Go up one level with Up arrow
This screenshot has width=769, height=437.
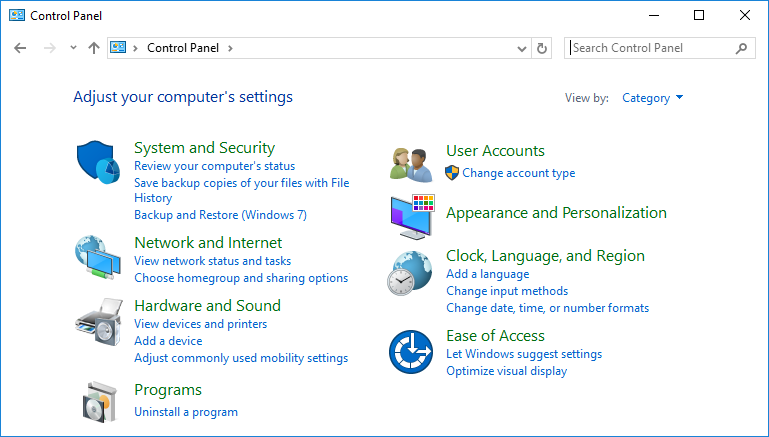[x=94, y=48]
